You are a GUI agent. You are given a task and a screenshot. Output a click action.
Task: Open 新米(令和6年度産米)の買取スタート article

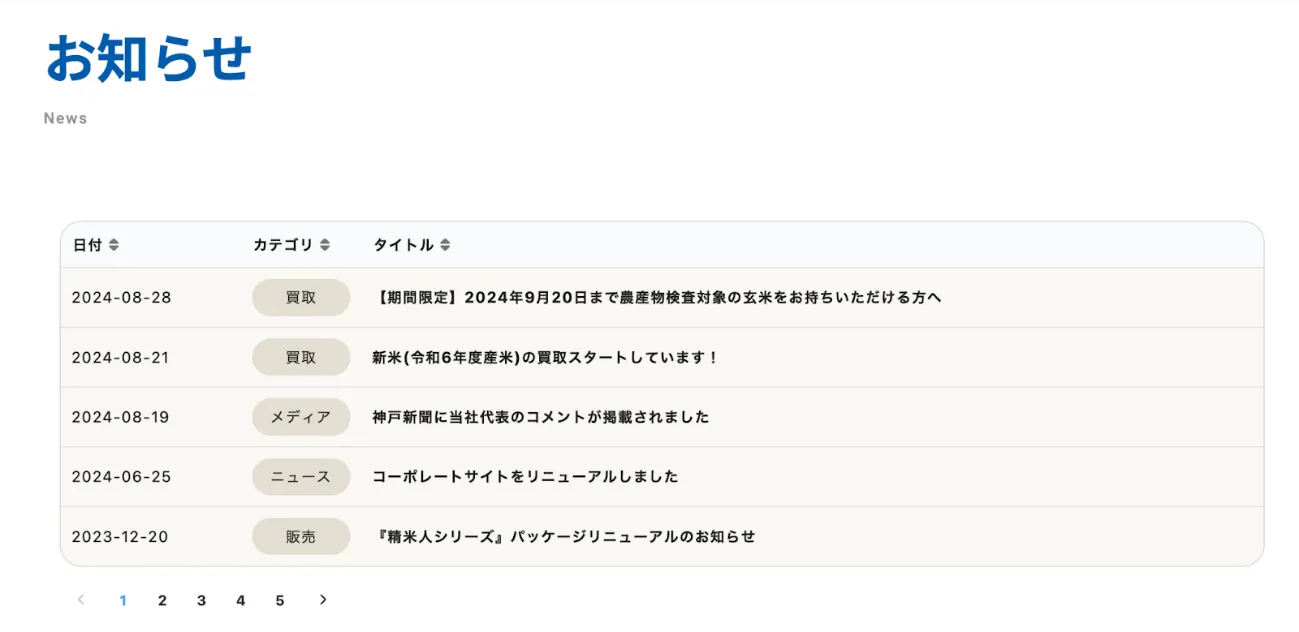pos(546,357)
